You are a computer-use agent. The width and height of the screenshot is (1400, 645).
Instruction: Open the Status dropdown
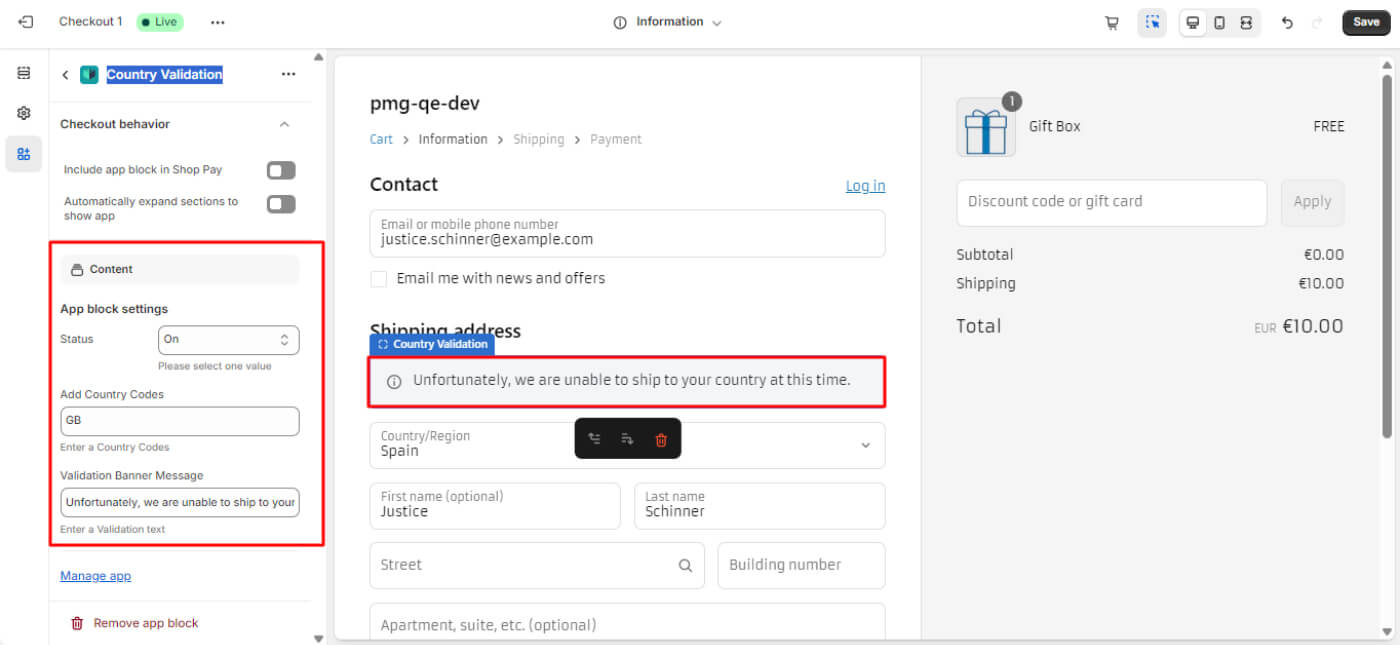click(228, 340)
